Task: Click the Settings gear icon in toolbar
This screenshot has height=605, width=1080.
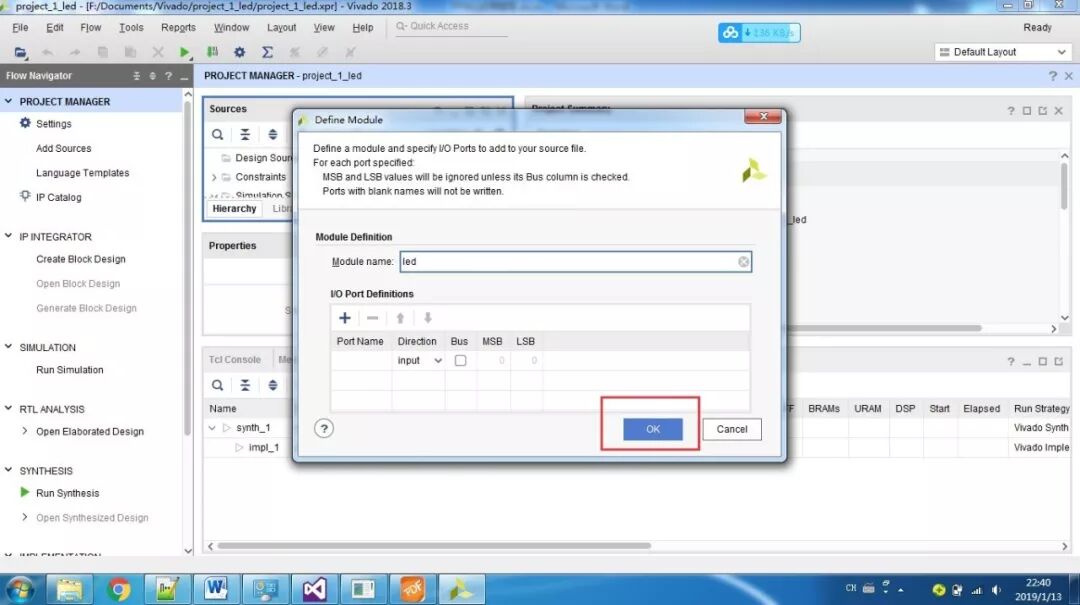Action: pos(239,52)
